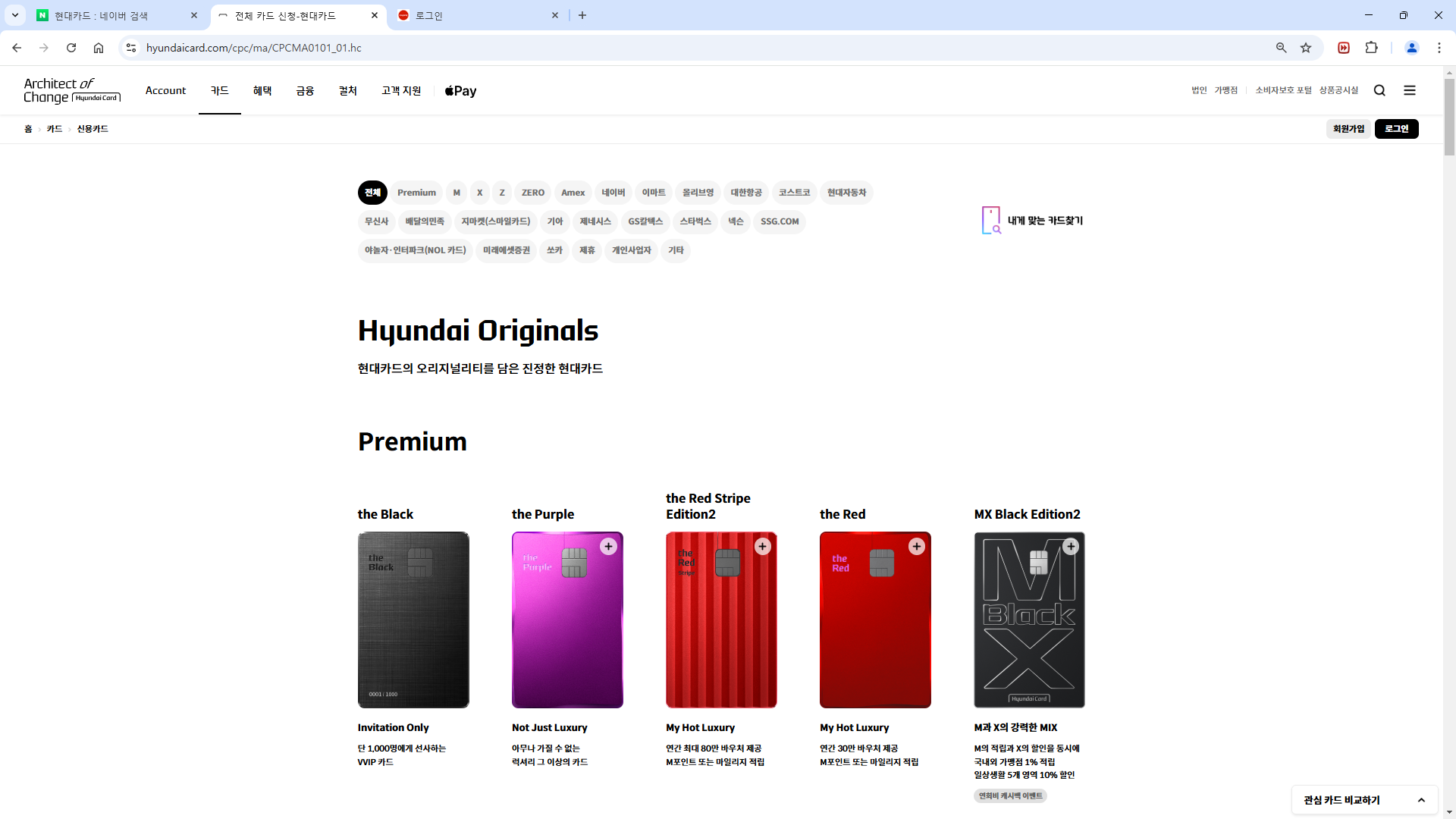Image resolution: width=1456 pixels, height=819 pixels.
Task: Filter cards by 대한항공
Action: 746,193
